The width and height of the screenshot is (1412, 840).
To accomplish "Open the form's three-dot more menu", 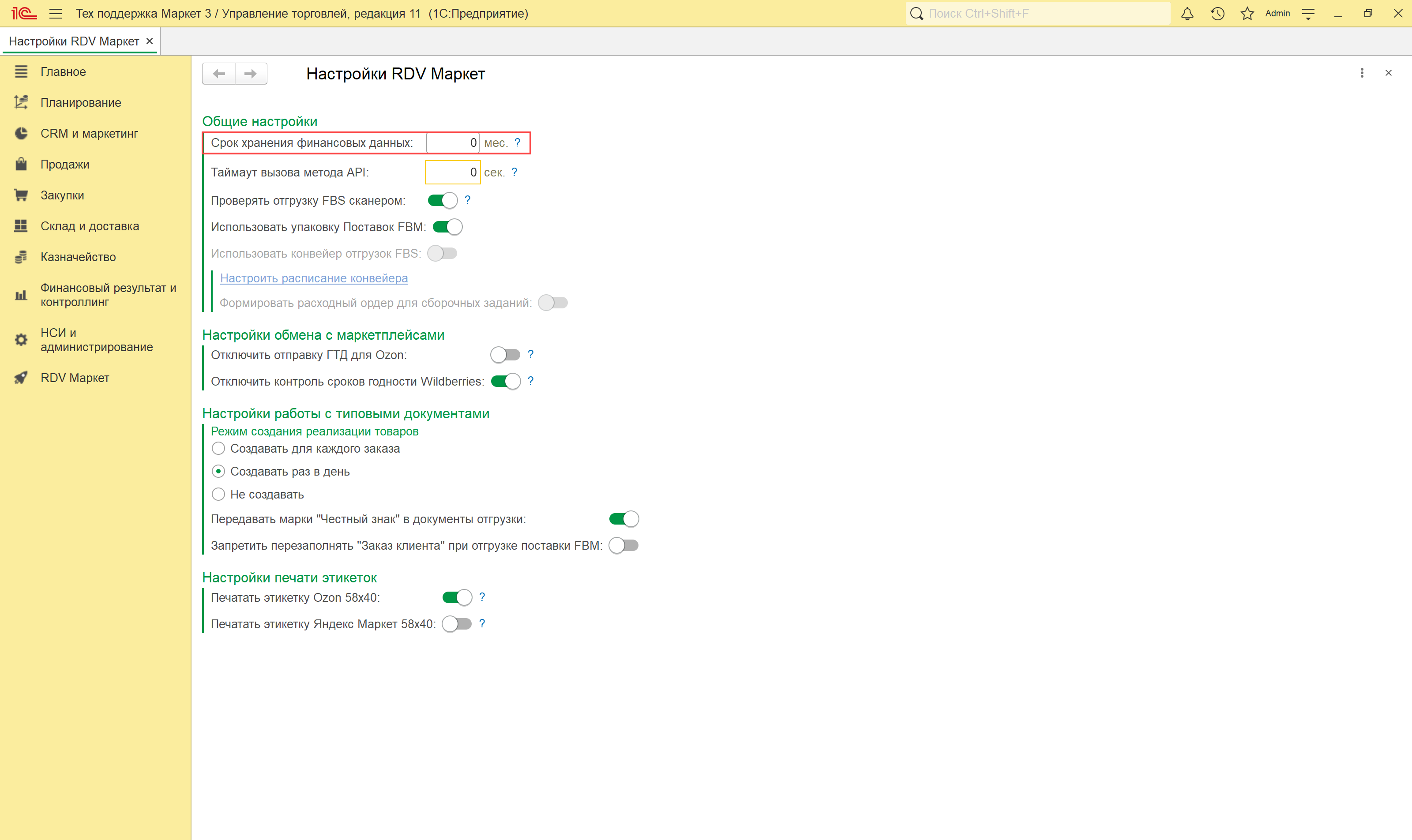I will pos(1362,73).
